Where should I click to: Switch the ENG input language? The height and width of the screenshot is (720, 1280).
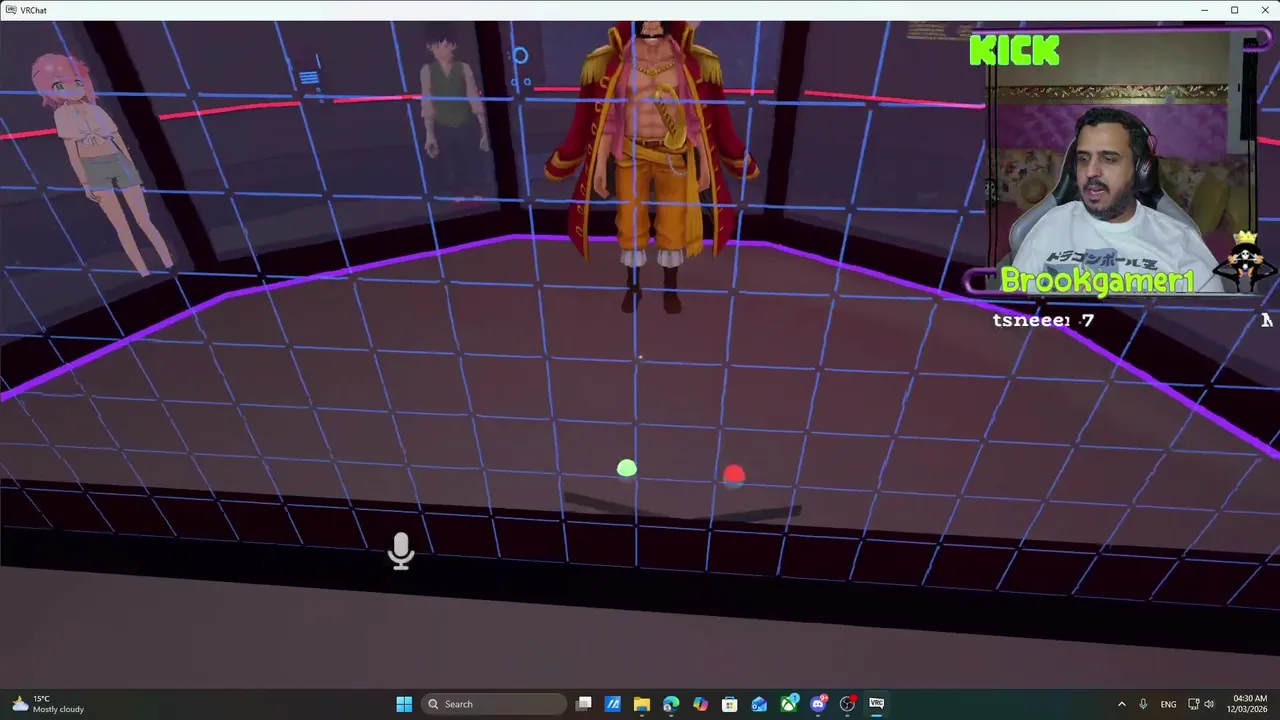(1168, 704)
